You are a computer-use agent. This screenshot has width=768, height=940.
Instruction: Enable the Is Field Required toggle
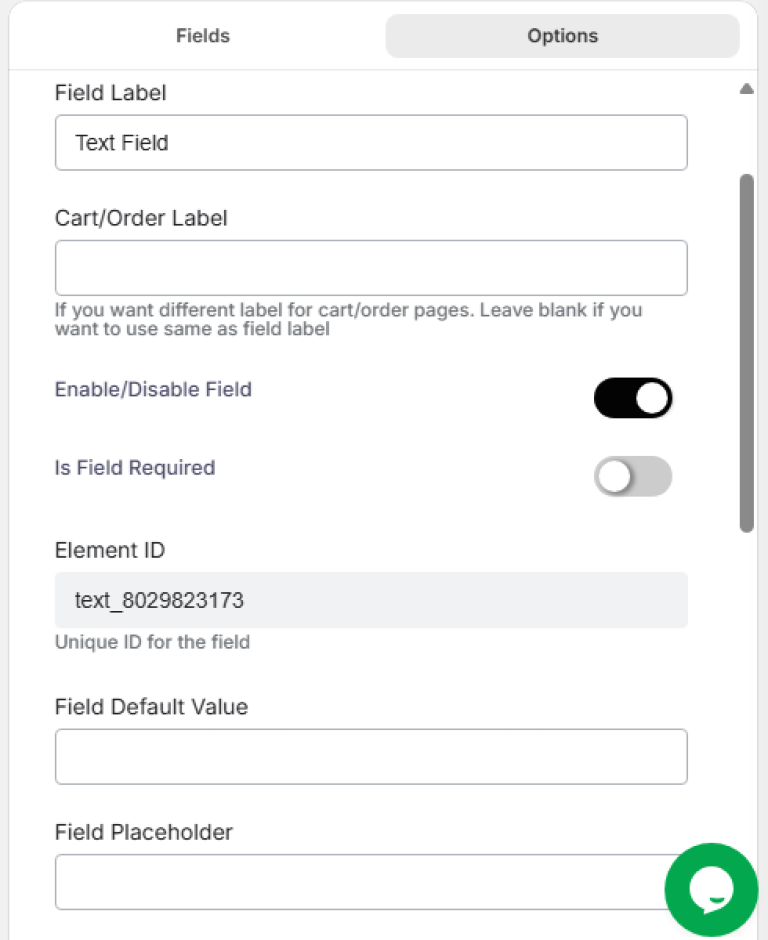tap(633, 477)
